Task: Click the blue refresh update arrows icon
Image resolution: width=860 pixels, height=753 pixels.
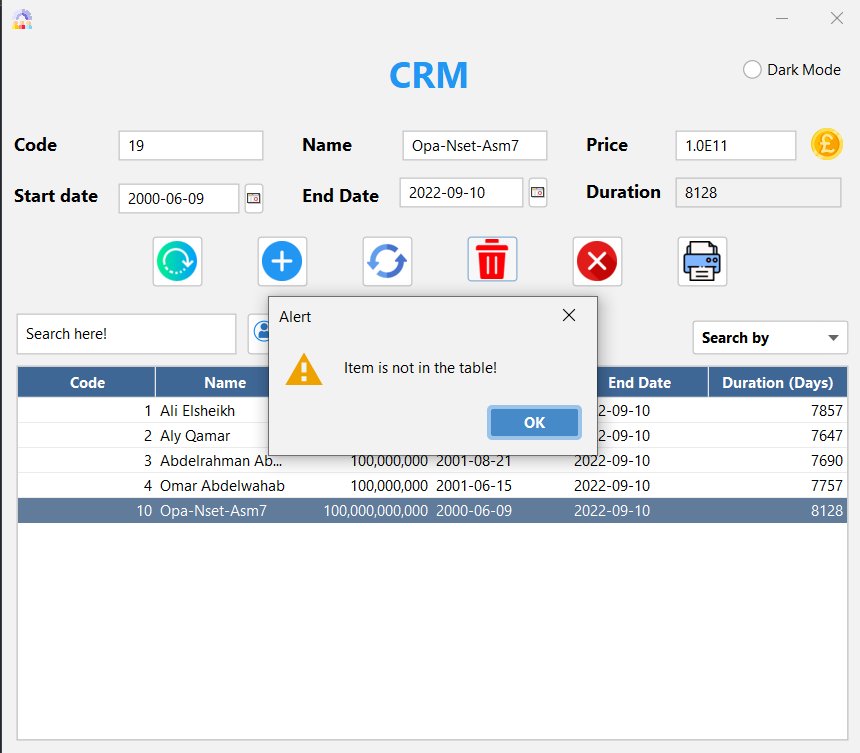Action: [387, 261]
